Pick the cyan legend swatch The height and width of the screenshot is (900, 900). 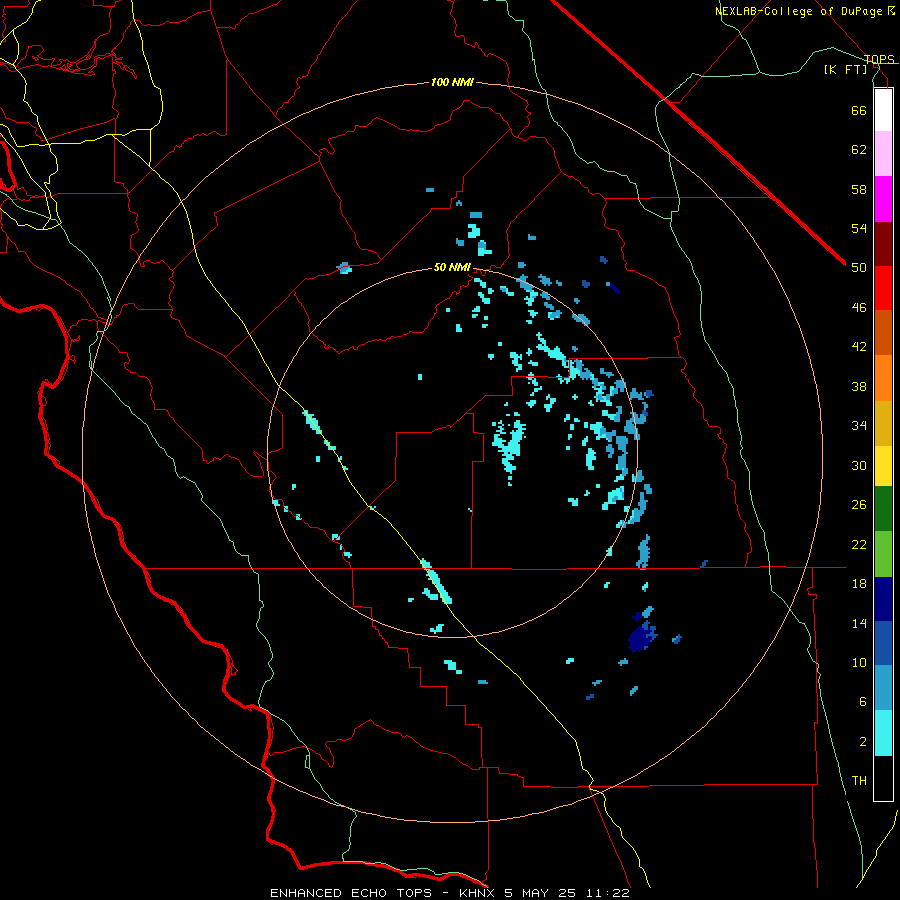883,733
